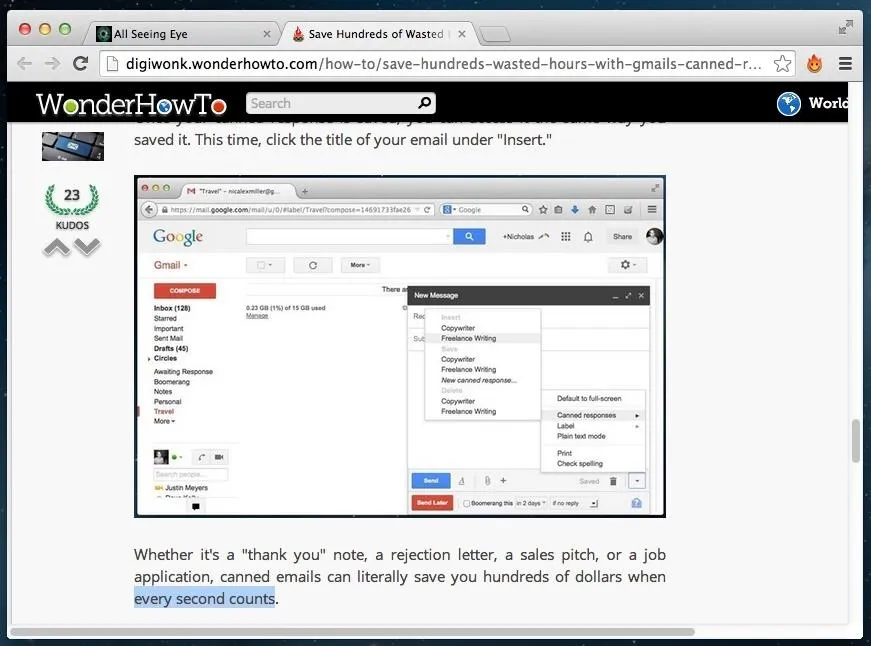The width and height of the screenshot is (871, 646).
Task: Click the page's vertical scrollbar thumb
Action: click(x=856, y=441)
